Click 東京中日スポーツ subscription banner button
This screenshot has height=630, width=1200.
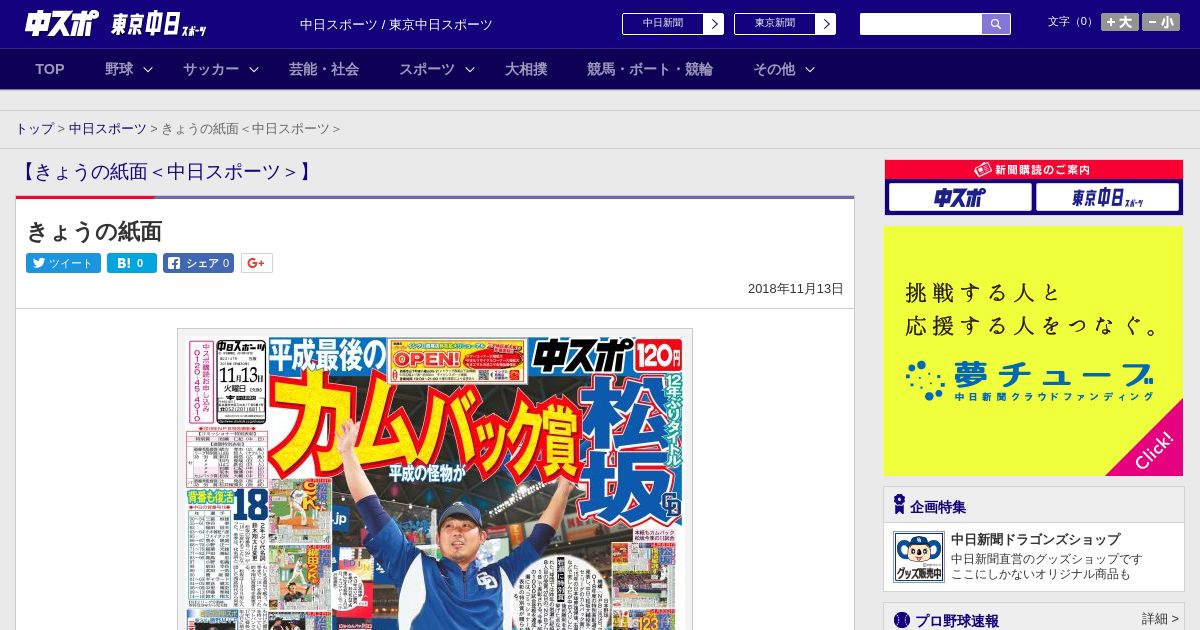(1107, 198)
